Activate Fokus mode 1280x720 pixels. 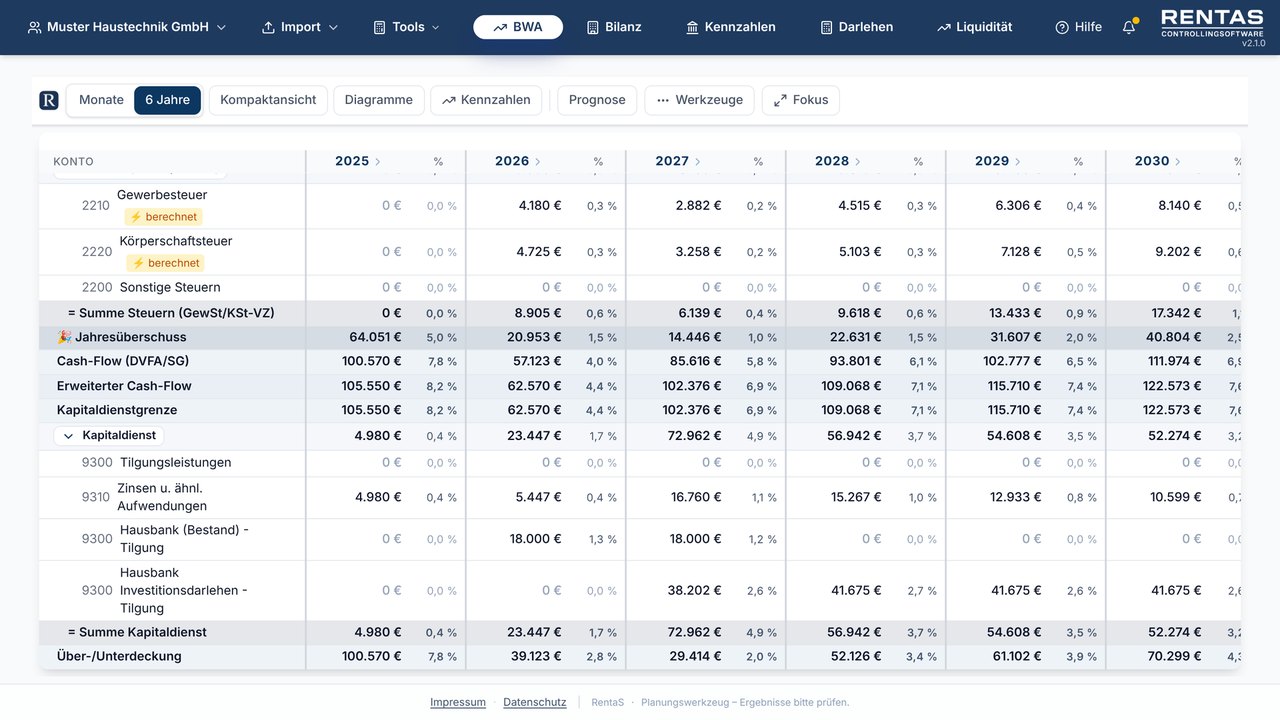pyautogui.click(x=801, y=100)
